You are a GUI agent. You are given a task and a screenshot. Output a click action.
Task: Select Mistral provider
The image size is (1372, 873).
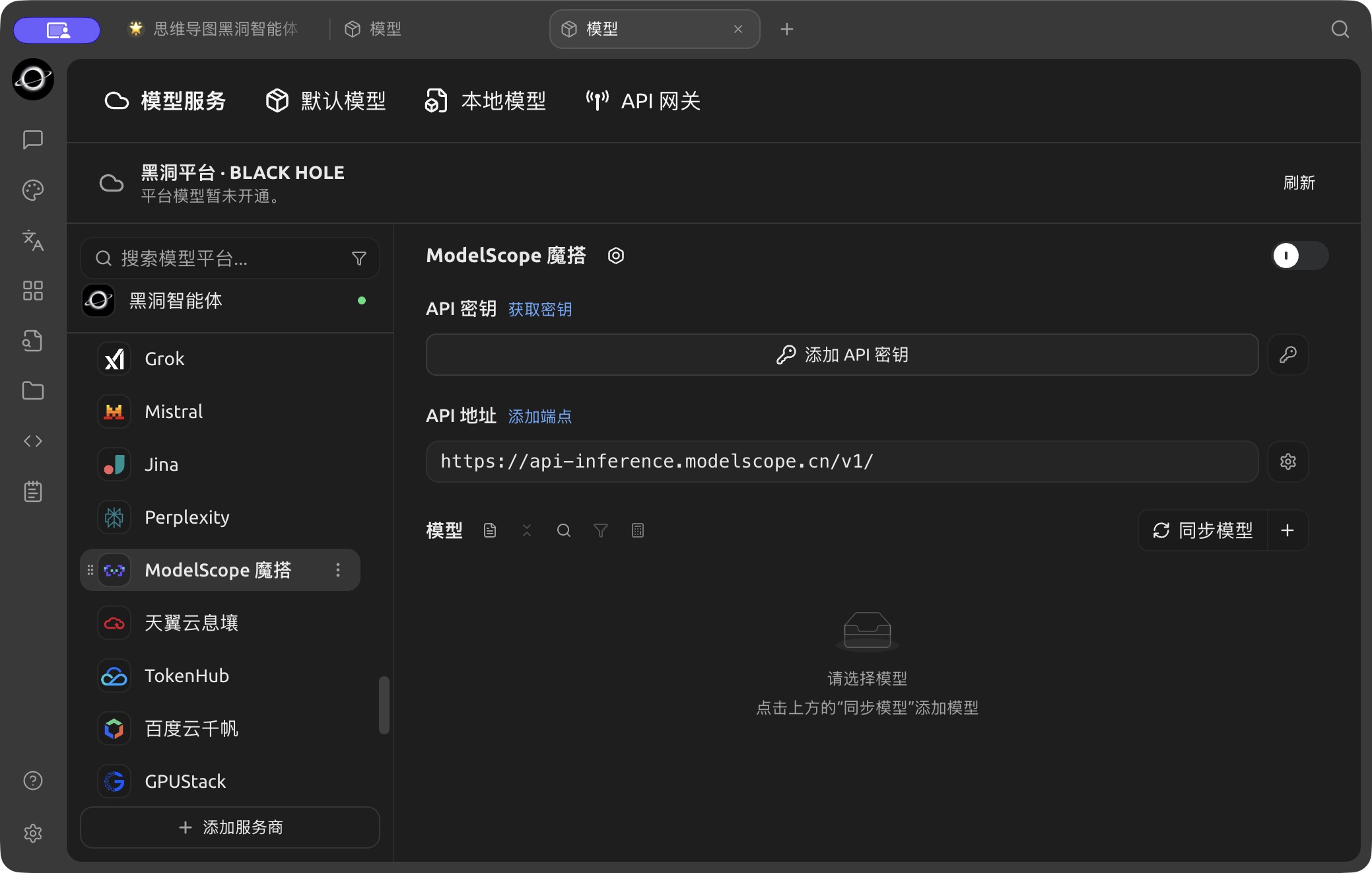point(220,411)
